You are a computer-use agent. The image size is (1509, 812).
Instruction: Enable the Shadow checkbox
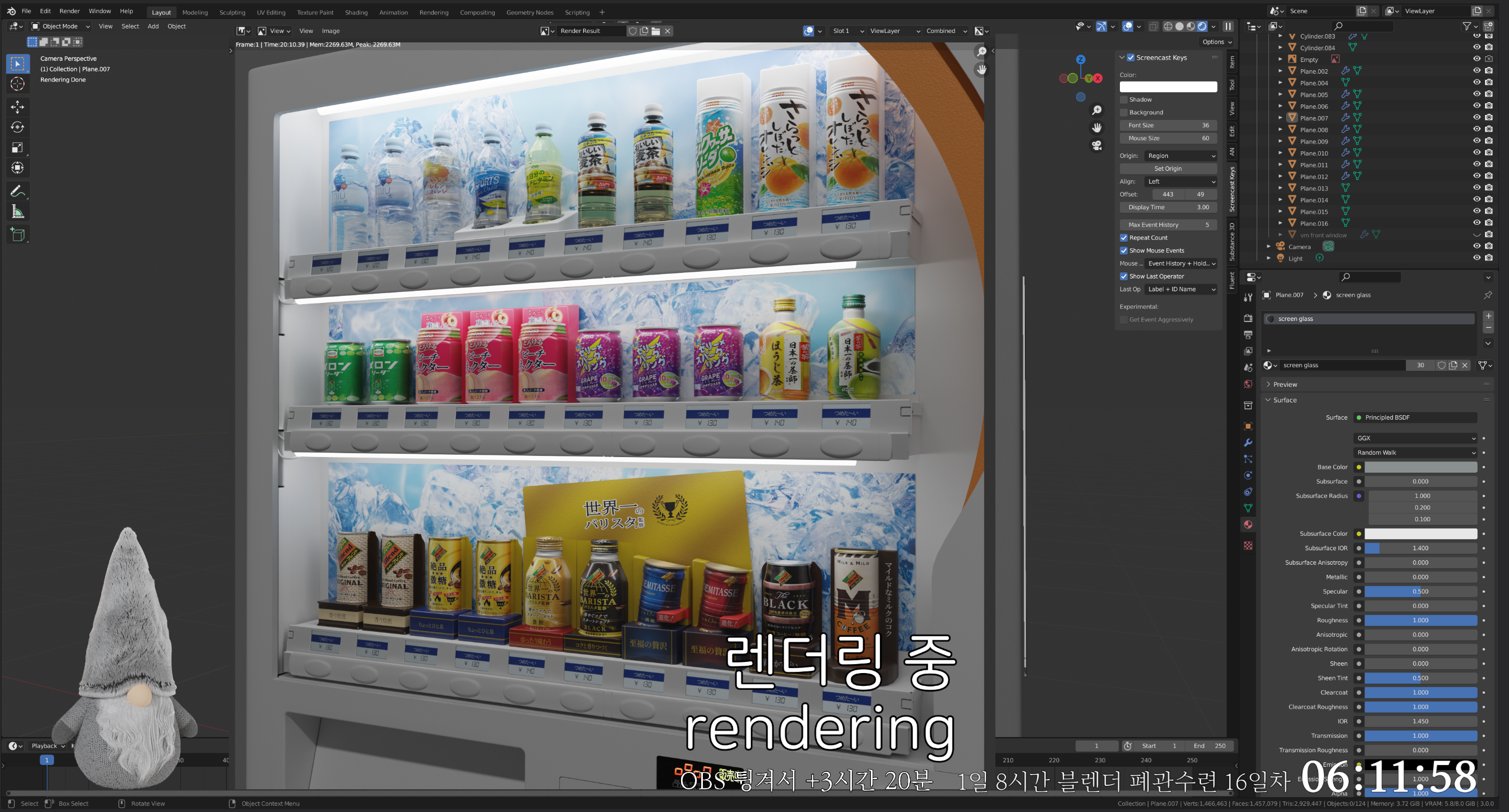tap(1124, 99)
